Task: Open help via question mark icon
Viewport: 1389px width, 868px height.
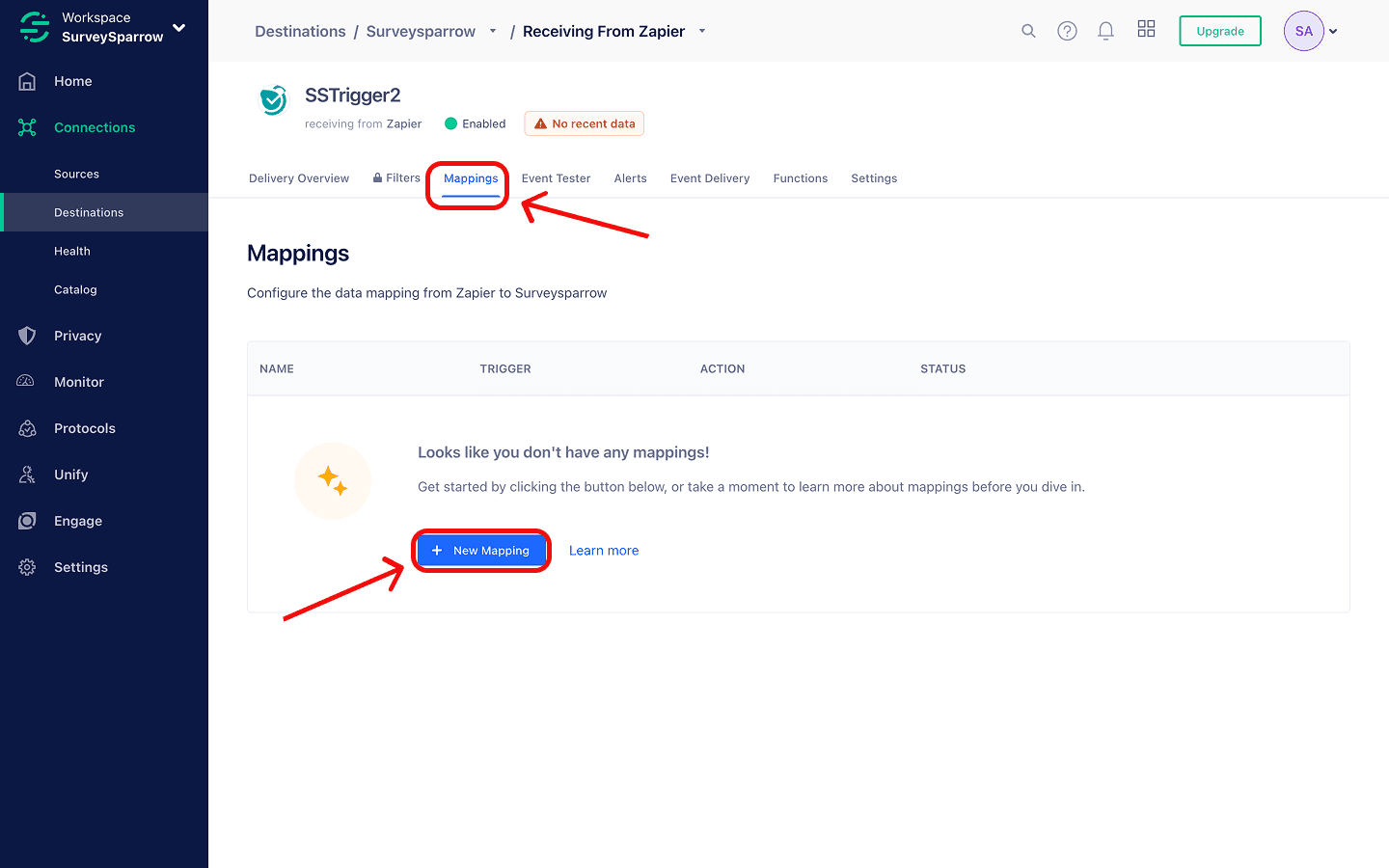Action: [x=1067, y=31]
